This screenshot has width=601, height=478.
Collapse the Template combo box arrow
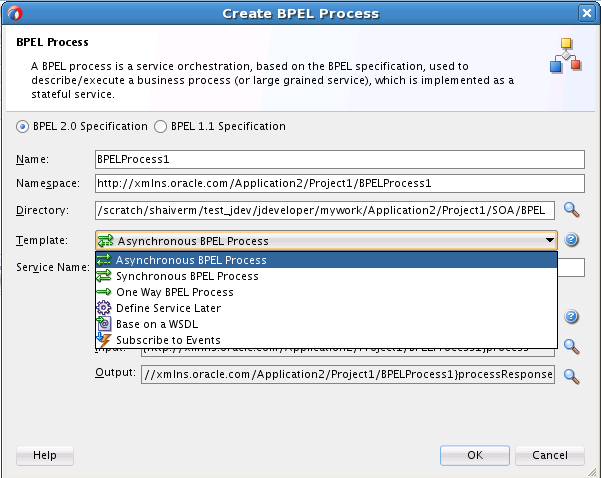tap(550, 240)
